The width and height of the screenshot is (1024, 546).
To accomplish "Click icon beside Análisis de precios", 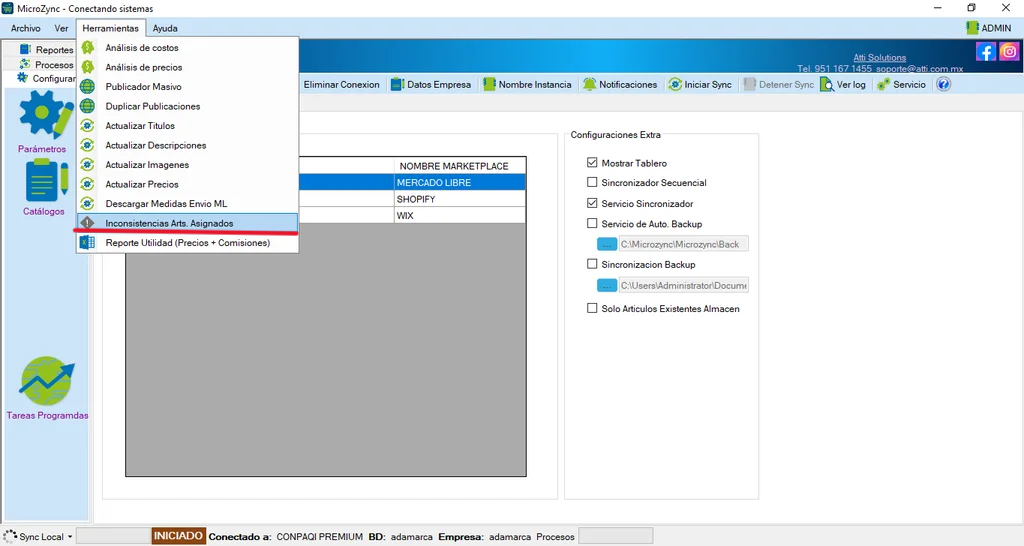I will [x=88, y=67].
